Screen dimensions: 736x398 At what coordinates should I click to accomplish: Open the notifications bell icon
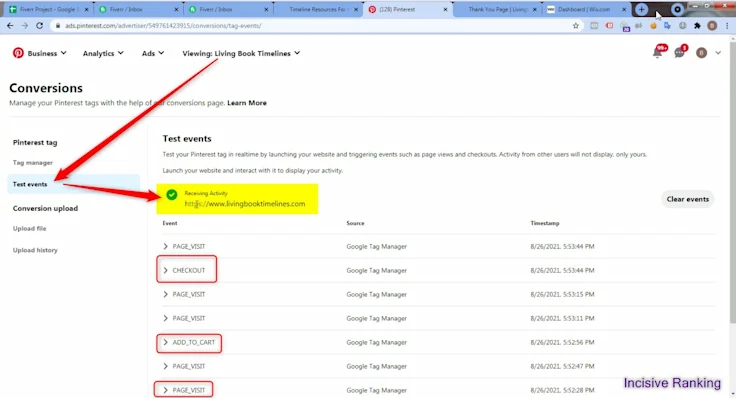coord(658,53)
